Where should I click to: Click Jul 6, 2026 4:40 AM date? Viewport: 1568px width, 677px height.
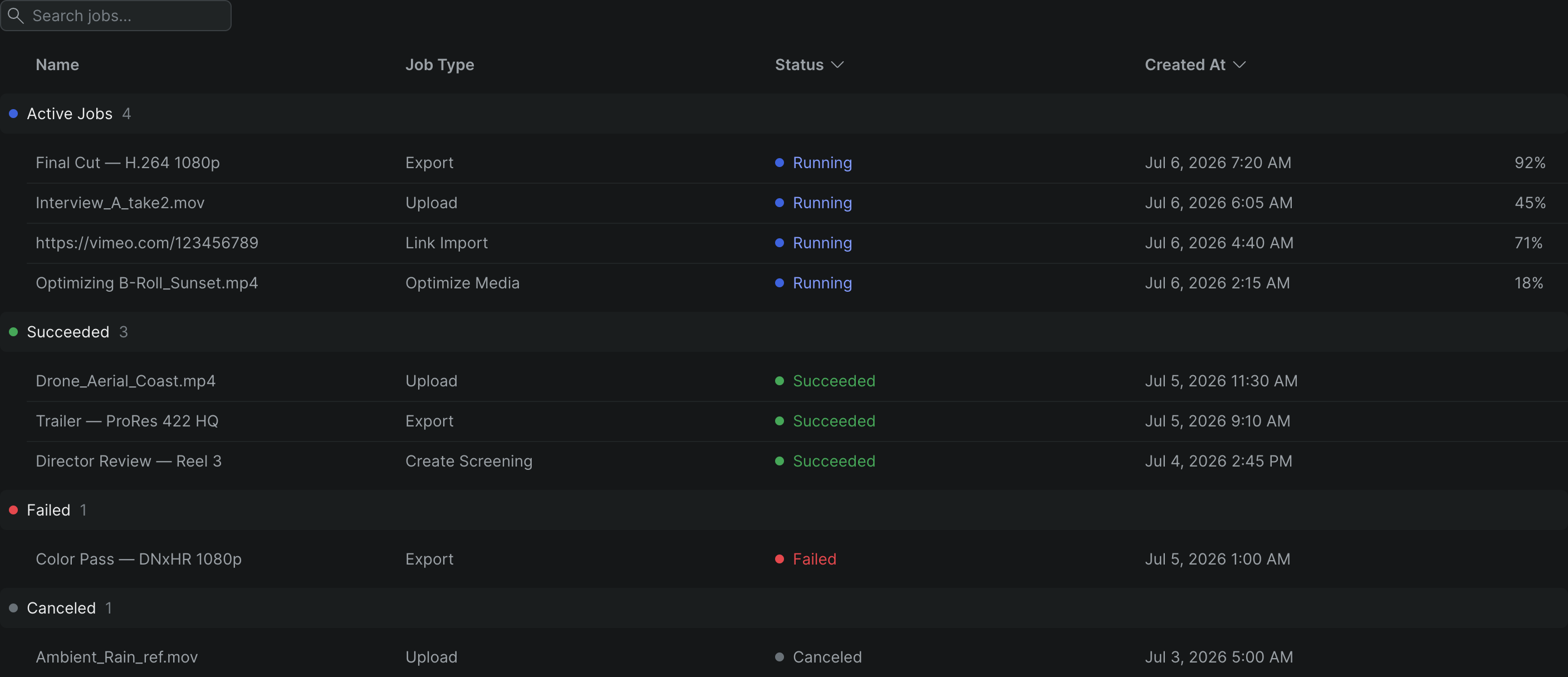click(x=1219, y=243)
